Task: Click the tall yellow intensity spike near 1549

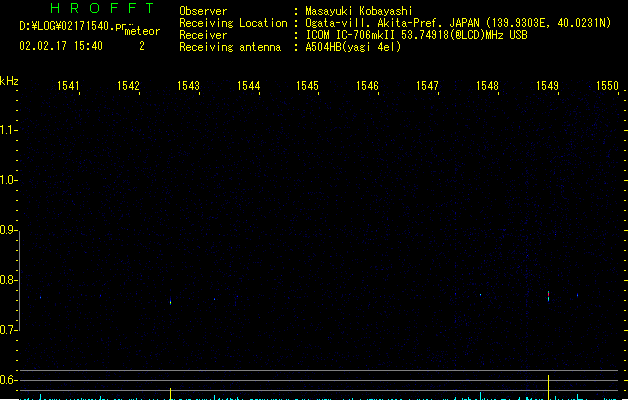Action: tap(548, 387)
